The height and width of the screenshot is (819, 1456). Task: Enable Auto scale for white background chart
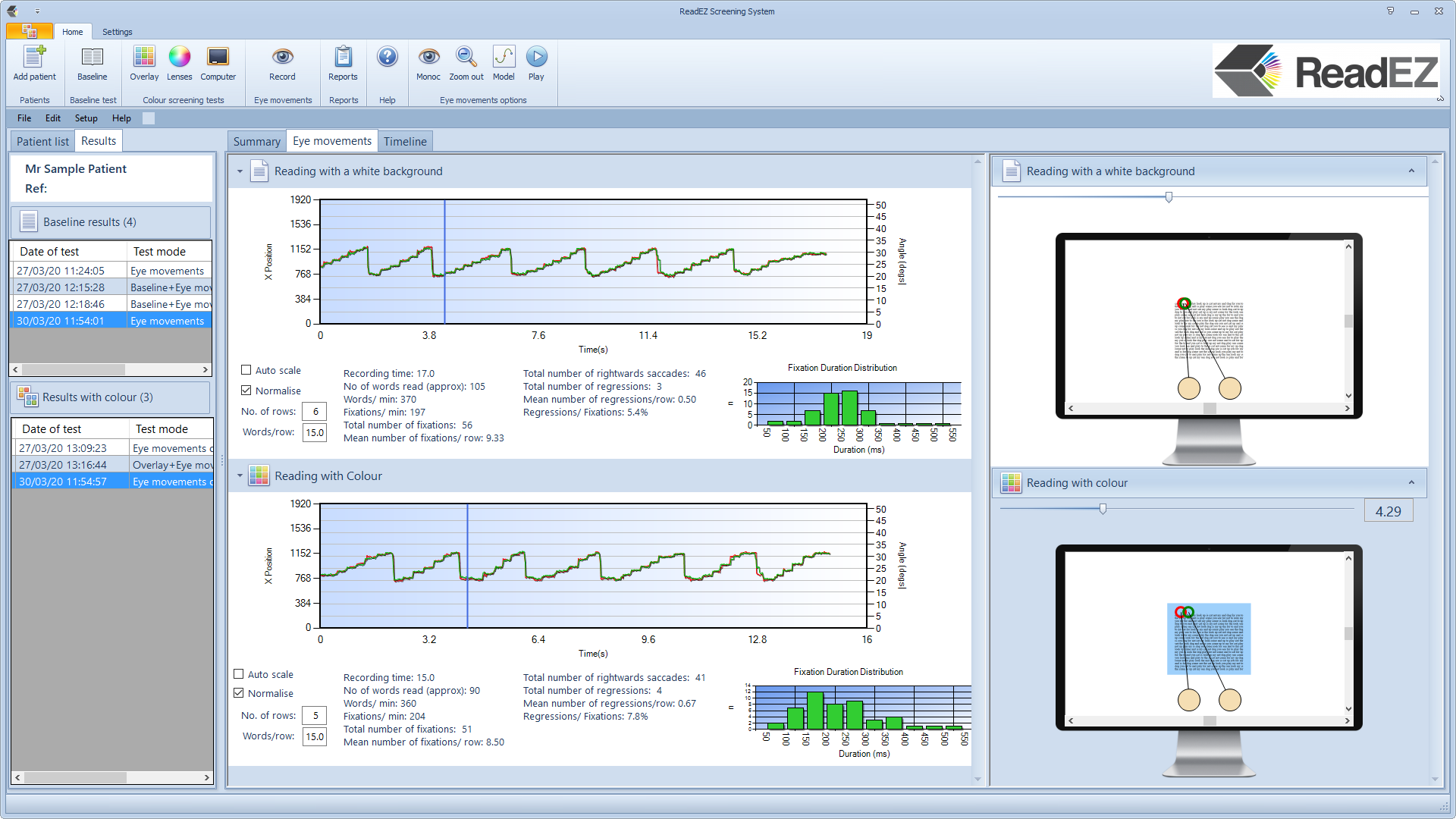[246, 370]
